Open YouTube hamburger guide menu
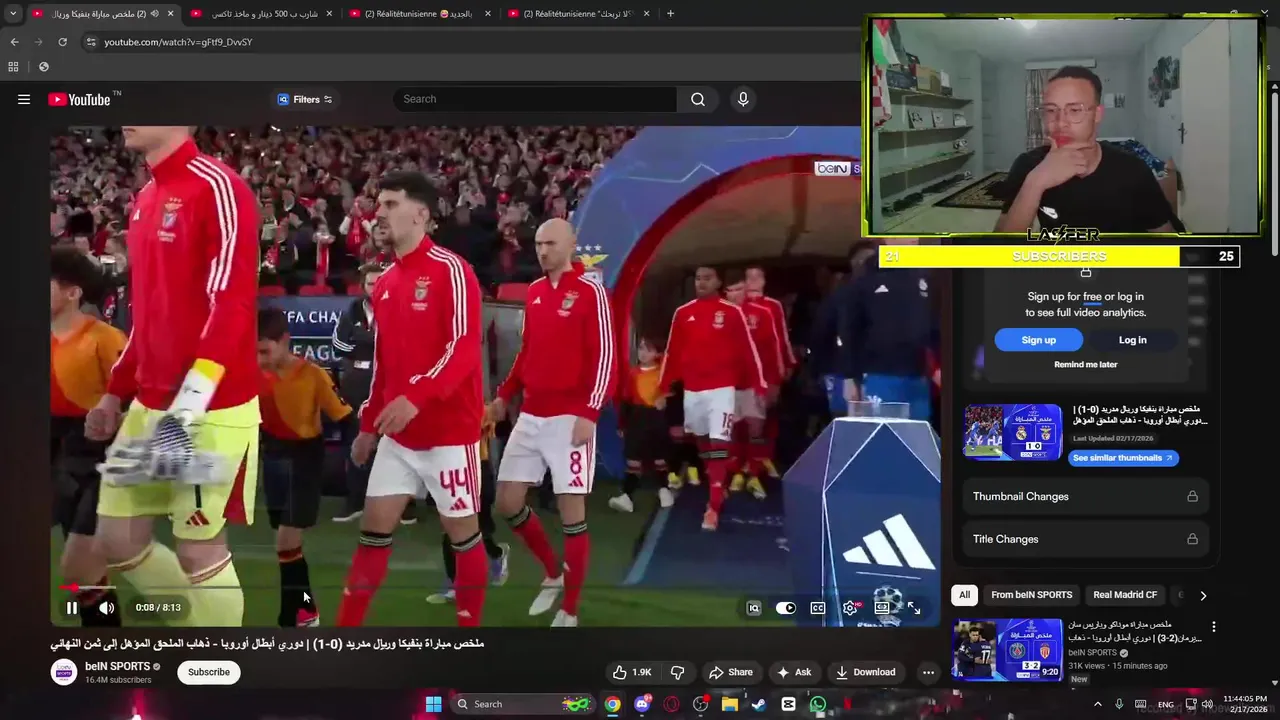This screenshot has width=1280, height=720. [24, 99]
